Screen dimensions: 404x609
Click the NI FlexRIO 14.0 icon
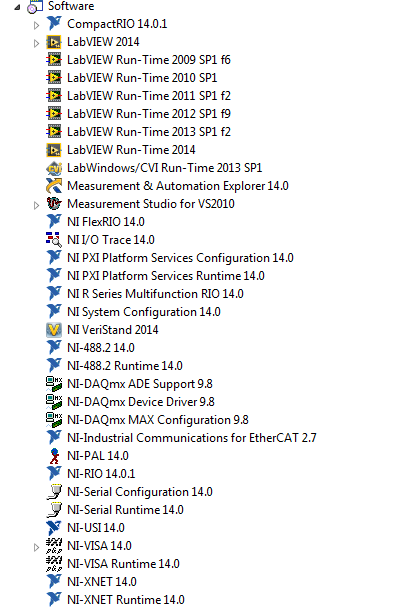click(54, 222)
